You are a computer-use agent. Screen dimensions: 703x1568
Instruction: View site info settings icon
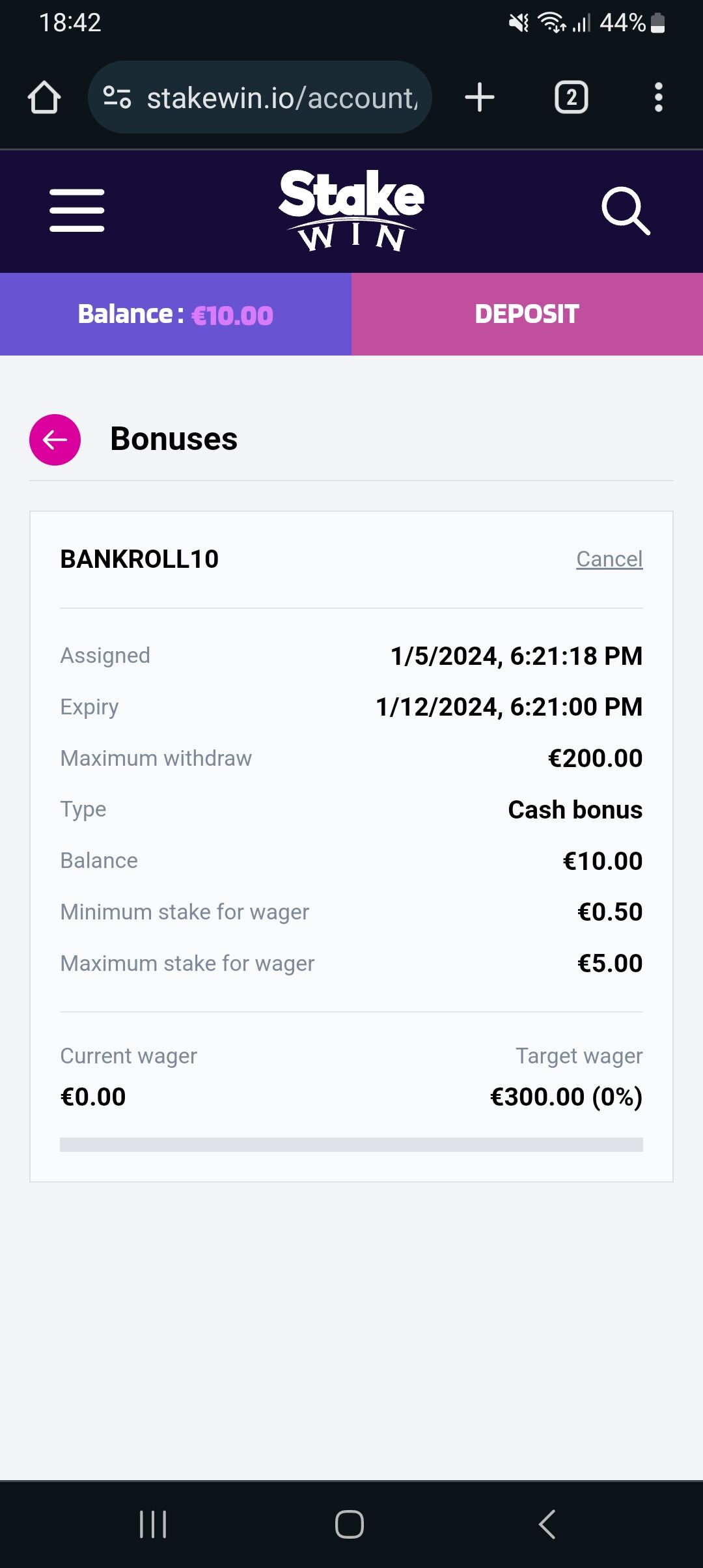pos(117,98)
